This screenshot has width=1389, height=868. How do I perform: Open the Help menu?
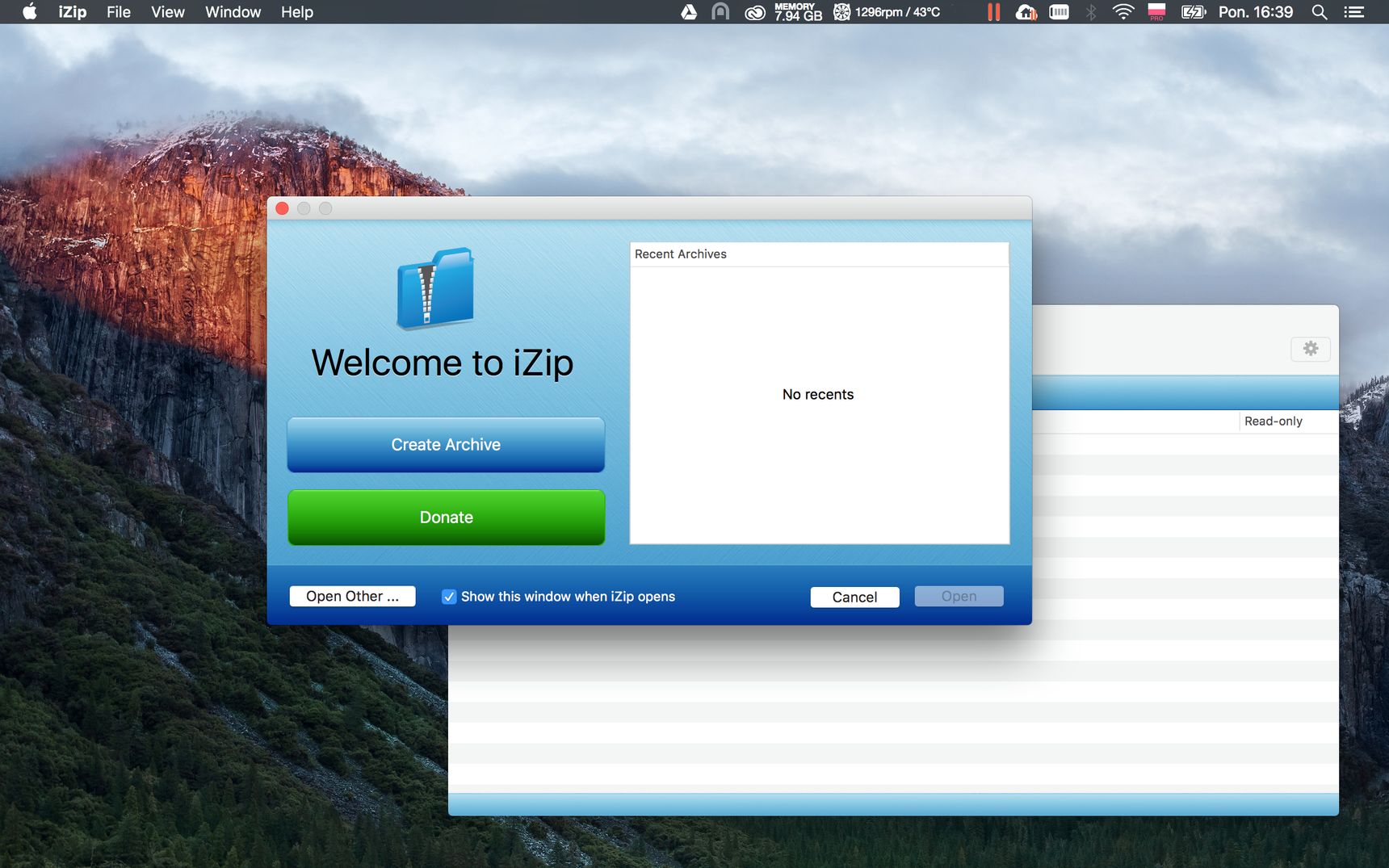(x=296, y=12)
